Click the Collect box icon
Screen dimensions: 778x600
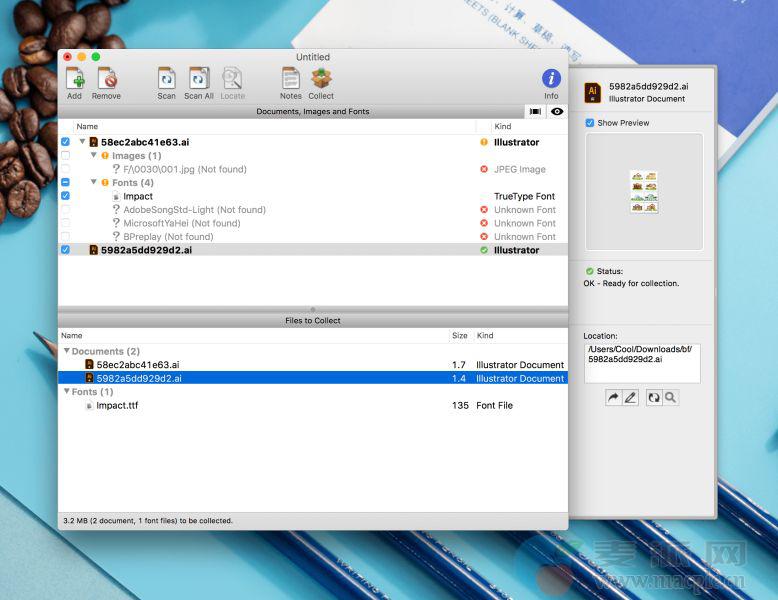click(x=321, y=79)
